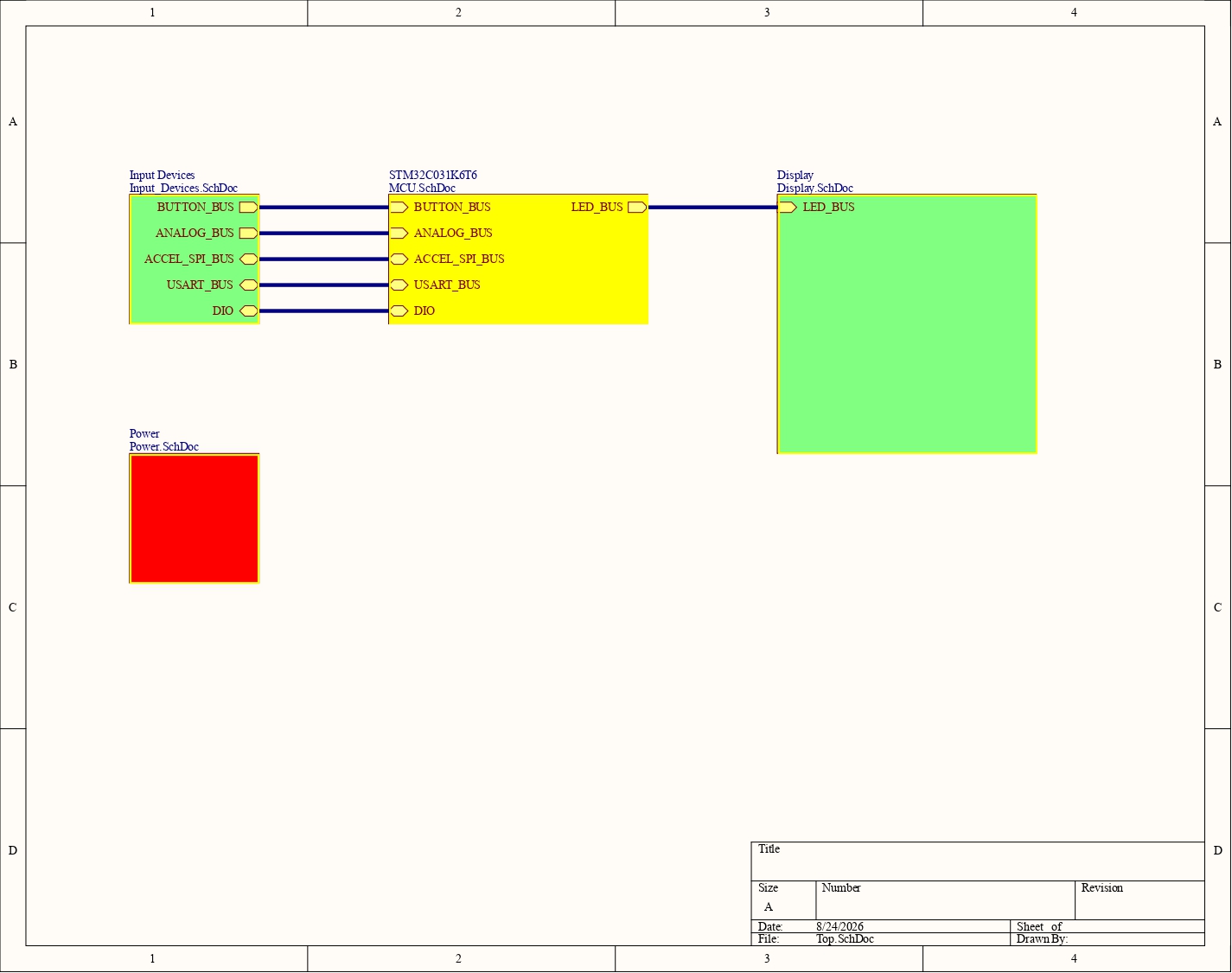Image resolution: width=1232 pixels, height=973 pixels.
Task: Select the red Power sheet symbol
Action: [x=195, y=519]
